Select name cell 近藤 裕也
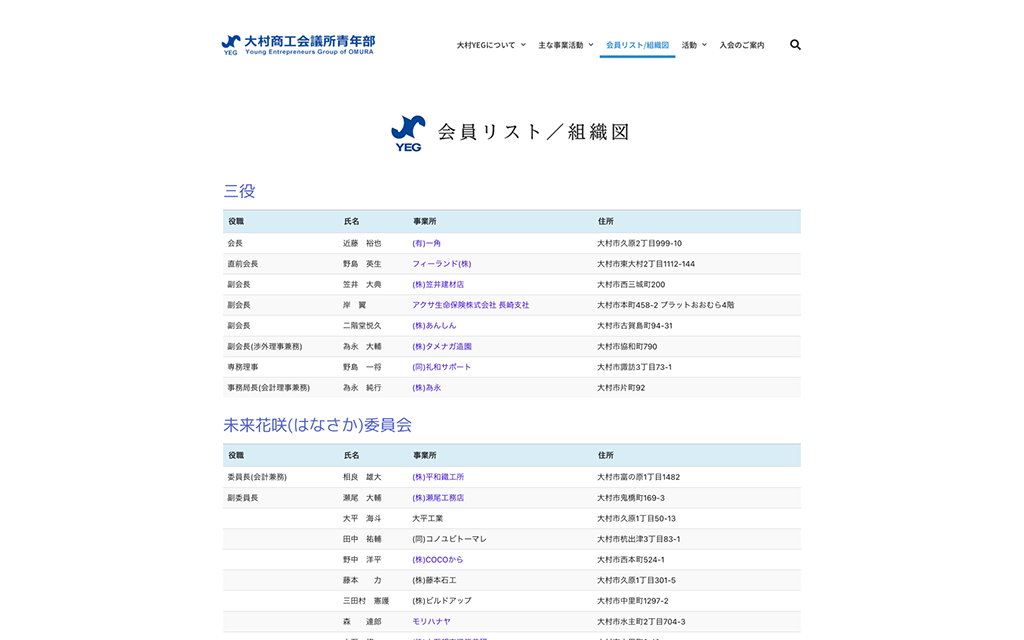Viewport: 1024px width, 640px height. point(362,243)
